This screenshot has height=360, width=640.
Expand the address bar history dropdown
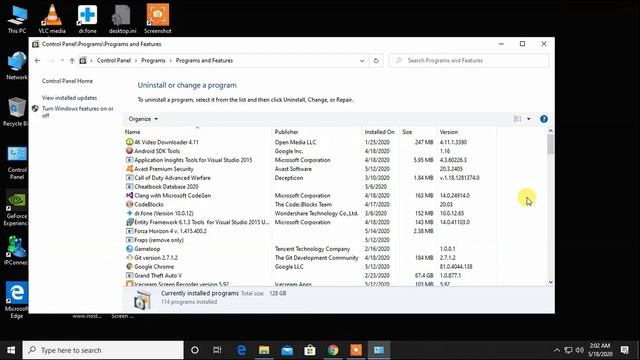[362, 60]
